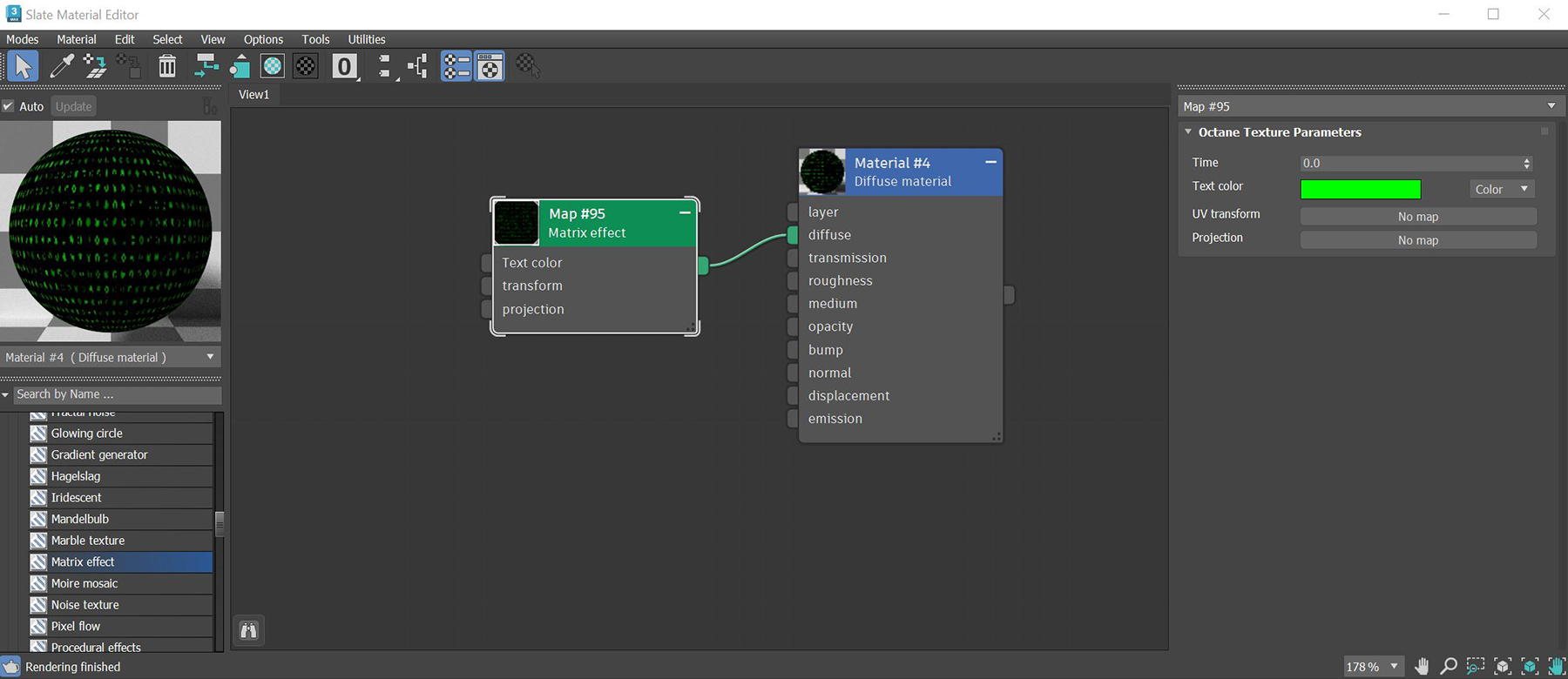Open Options menu
The image size is (1568, 679).
pyautogui.click(x=263, y=39)
